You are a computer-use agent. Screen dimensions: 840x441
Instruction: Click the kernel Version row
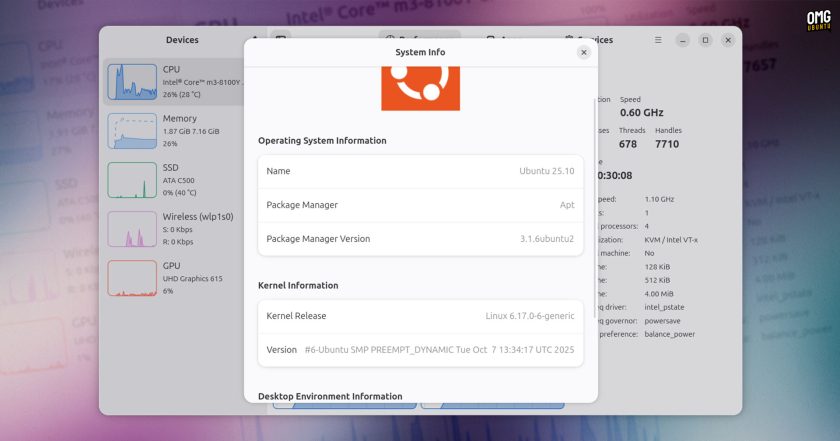pyautogui.click(x=421, y=349)
